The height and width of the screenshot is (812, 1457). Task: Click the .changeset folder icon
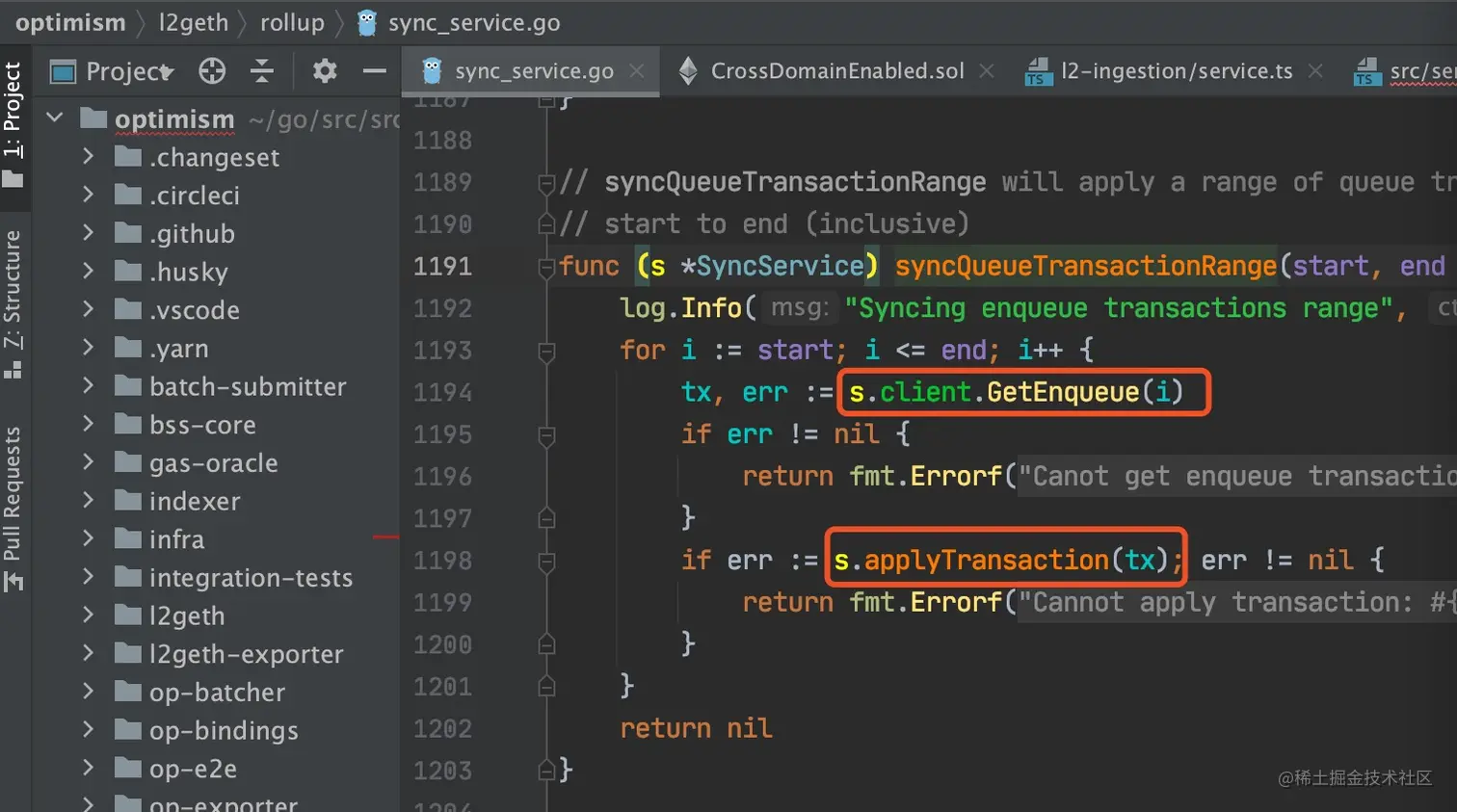pyautogui.click(x=128, y=156)
